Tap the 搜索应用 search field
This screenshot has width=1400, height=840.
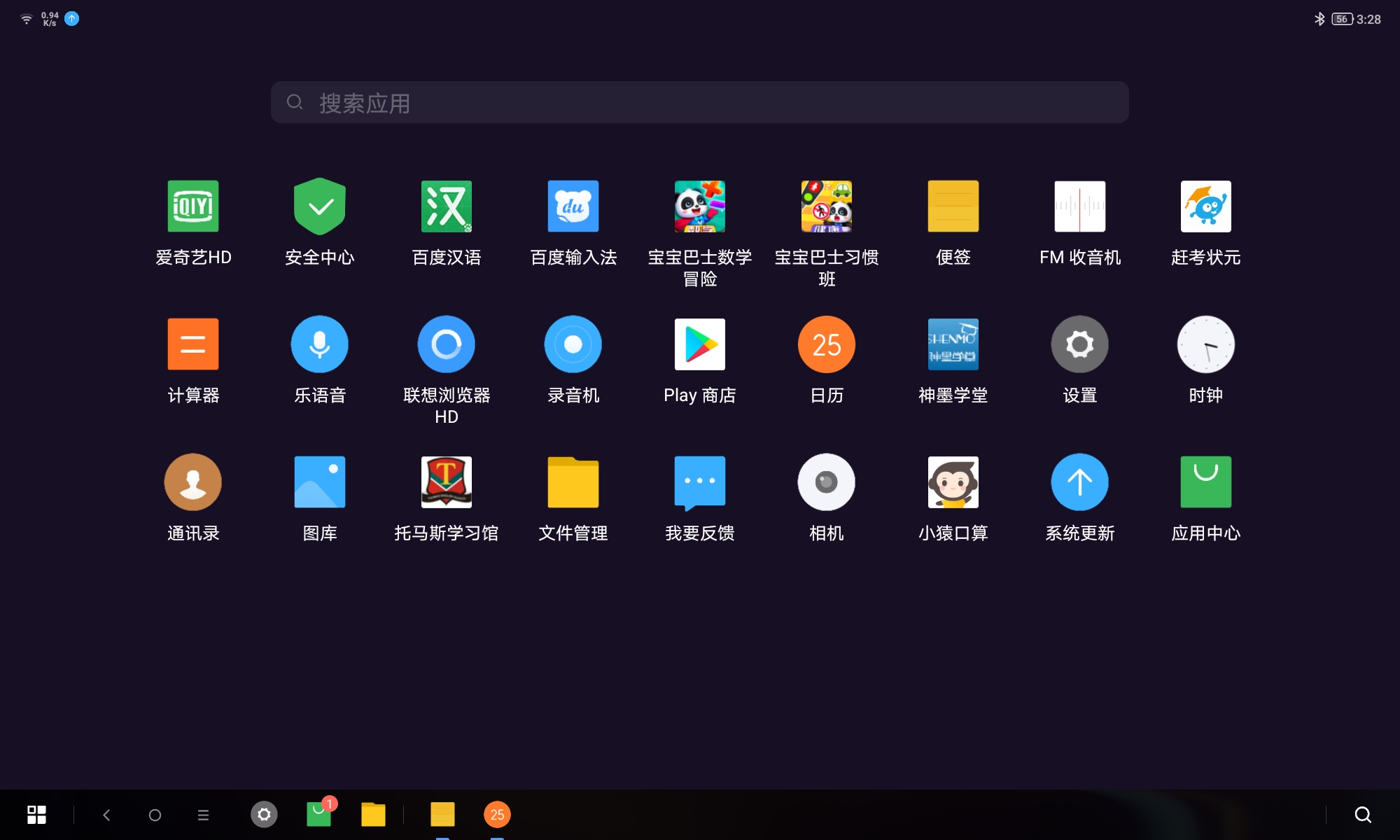tap(700, 102)
